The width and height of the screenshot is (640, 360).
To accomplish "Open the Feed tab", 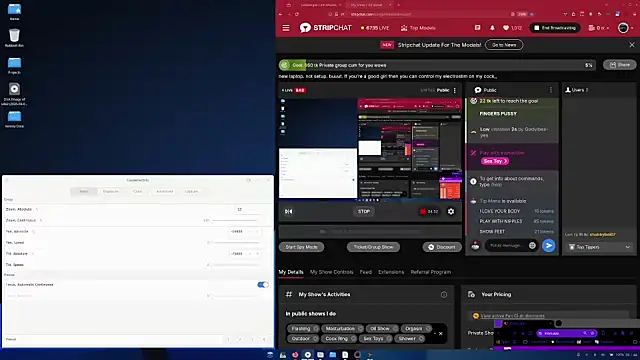I will pos(366,272).
